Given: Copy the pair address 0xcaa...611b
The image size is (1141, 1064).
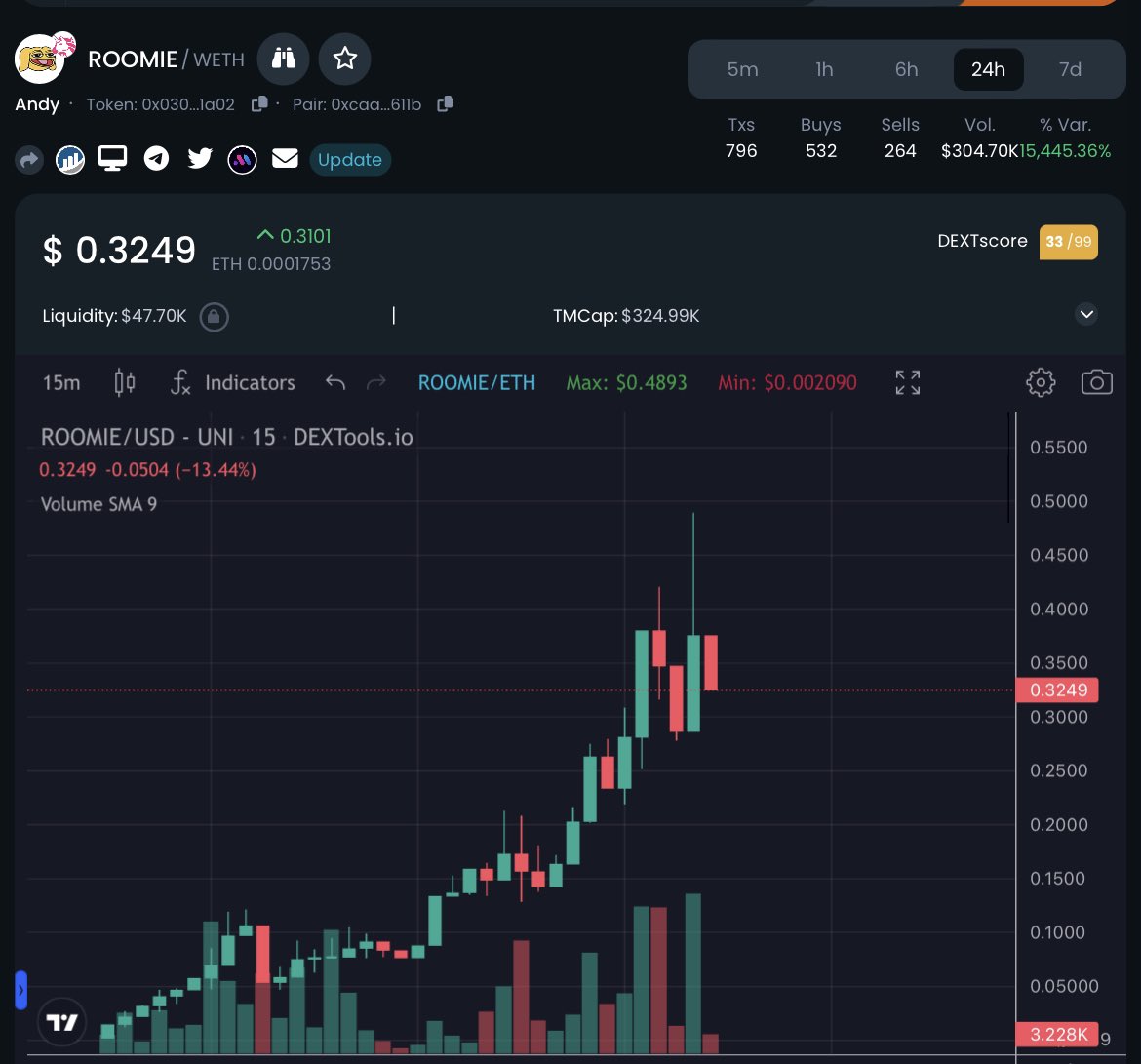Looking at the screenshot, I should 446,104.
